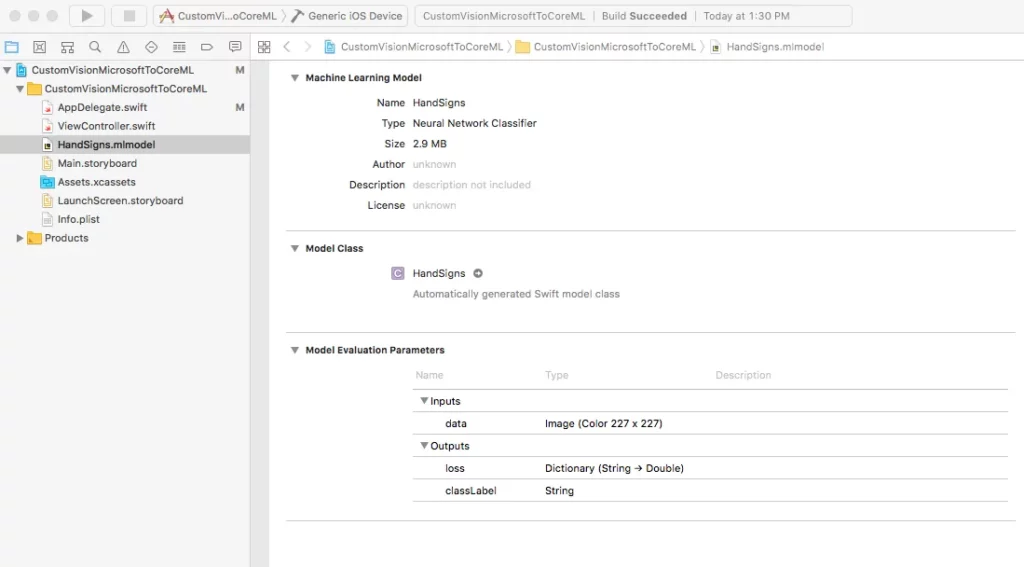Collapse the Outputs group
This screenshot has width=1024, height=567.
click(x=424, y=446)
